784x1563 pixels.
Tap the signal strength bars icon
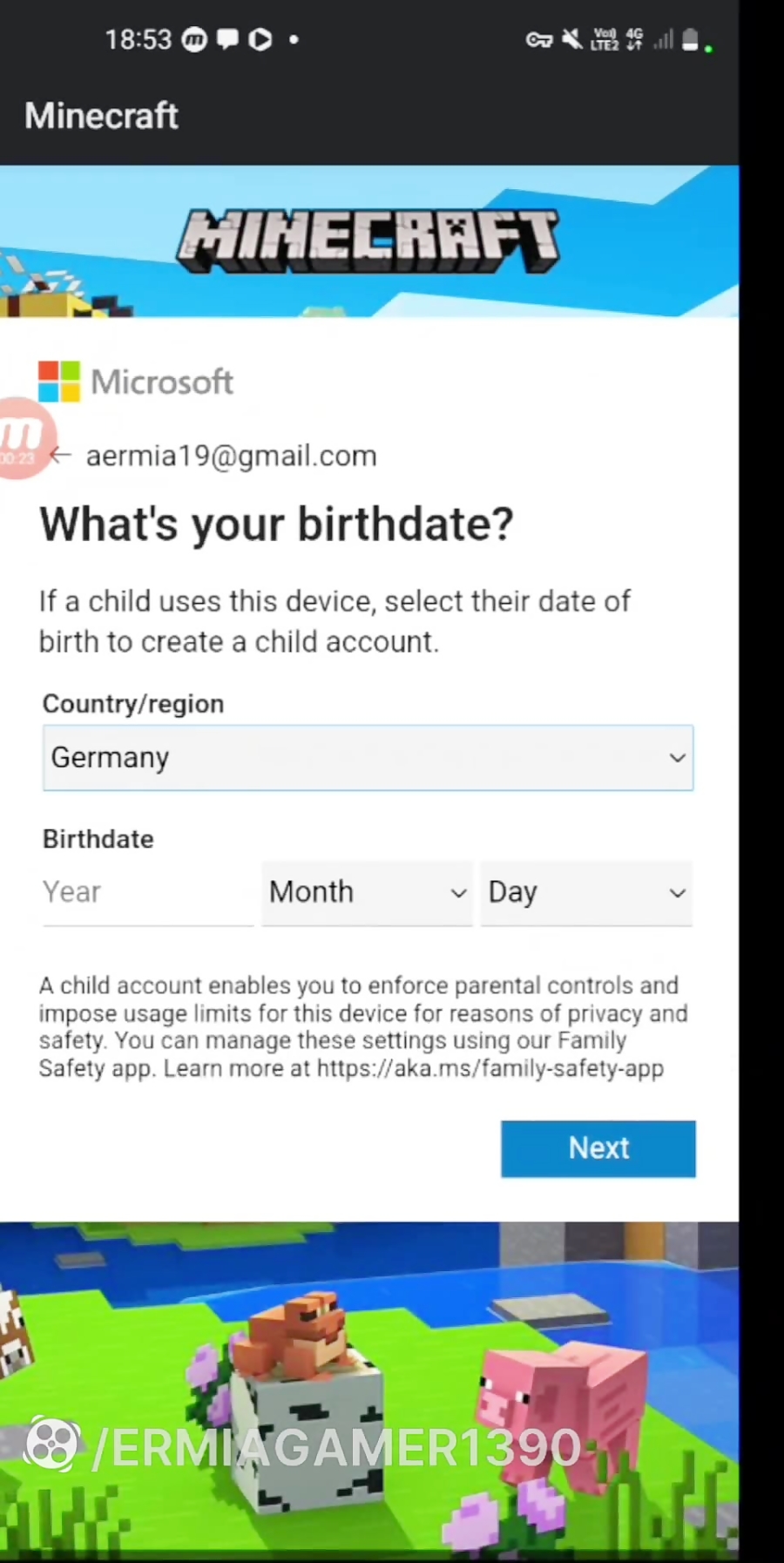pos(664,39)
